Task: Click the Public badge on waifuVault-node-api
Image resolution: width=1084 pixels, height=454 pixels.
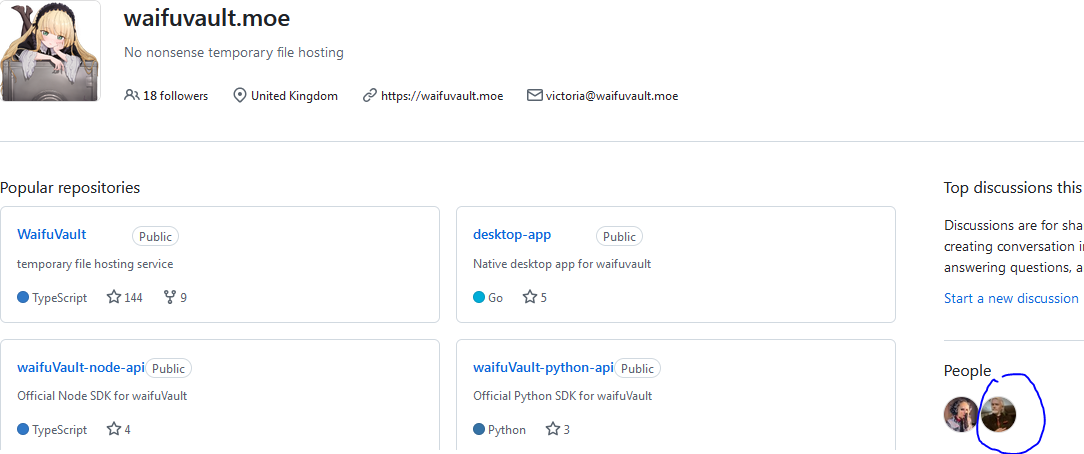Action: 169,369
